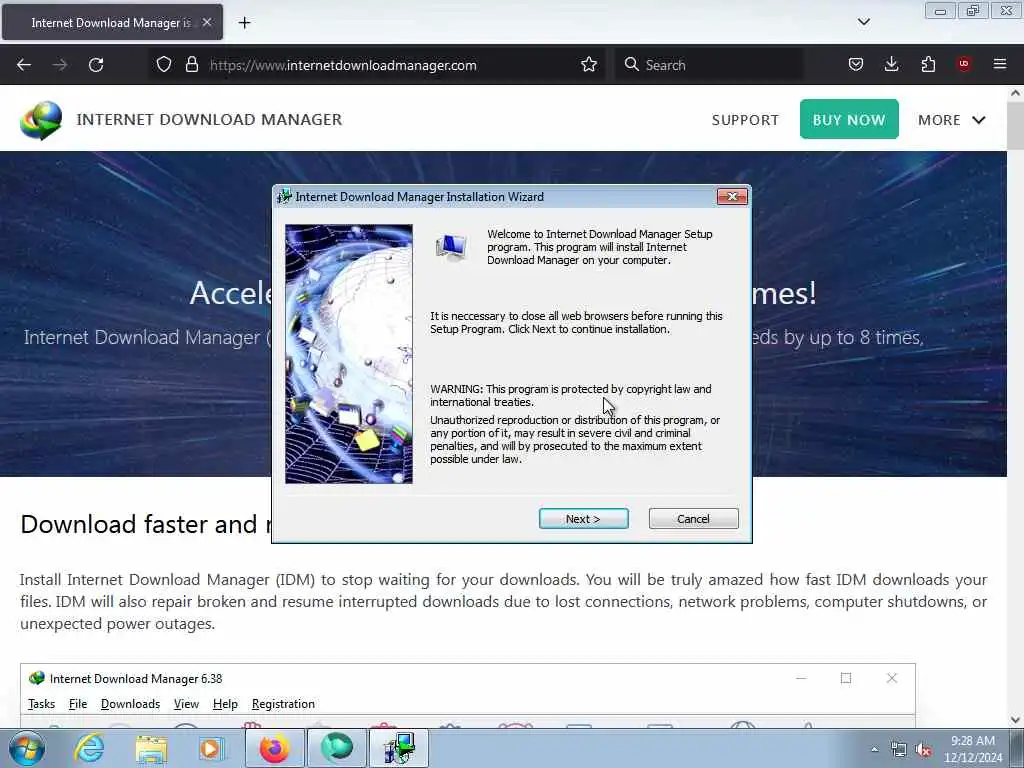Bookmark this page with star icon
This screenshot has width=1024, height=768.
(588, 65)
